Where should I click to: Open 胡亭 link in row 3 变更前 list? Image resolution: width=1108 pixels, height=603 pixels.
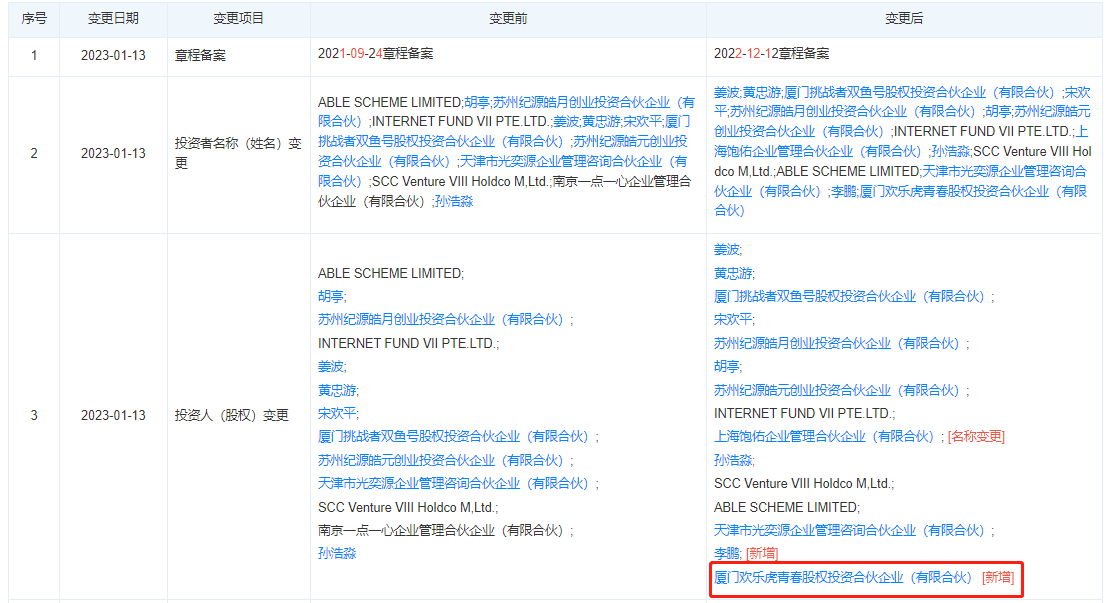[x=330, y=296]
